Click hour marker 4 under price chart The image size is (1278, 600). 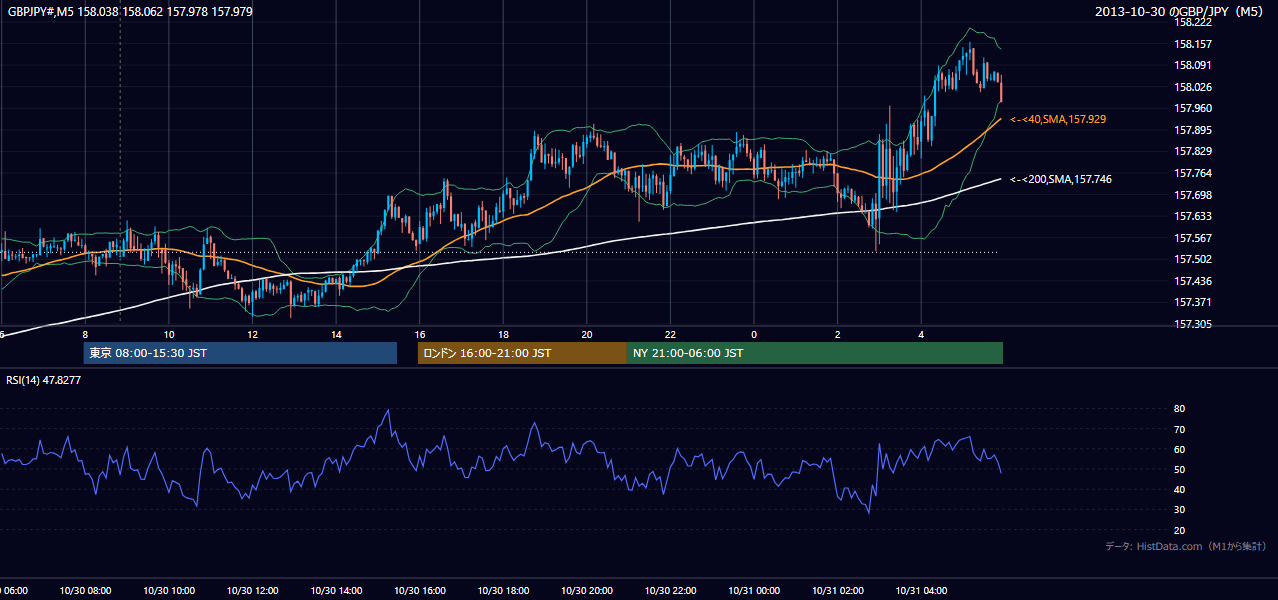coord(921,334)
